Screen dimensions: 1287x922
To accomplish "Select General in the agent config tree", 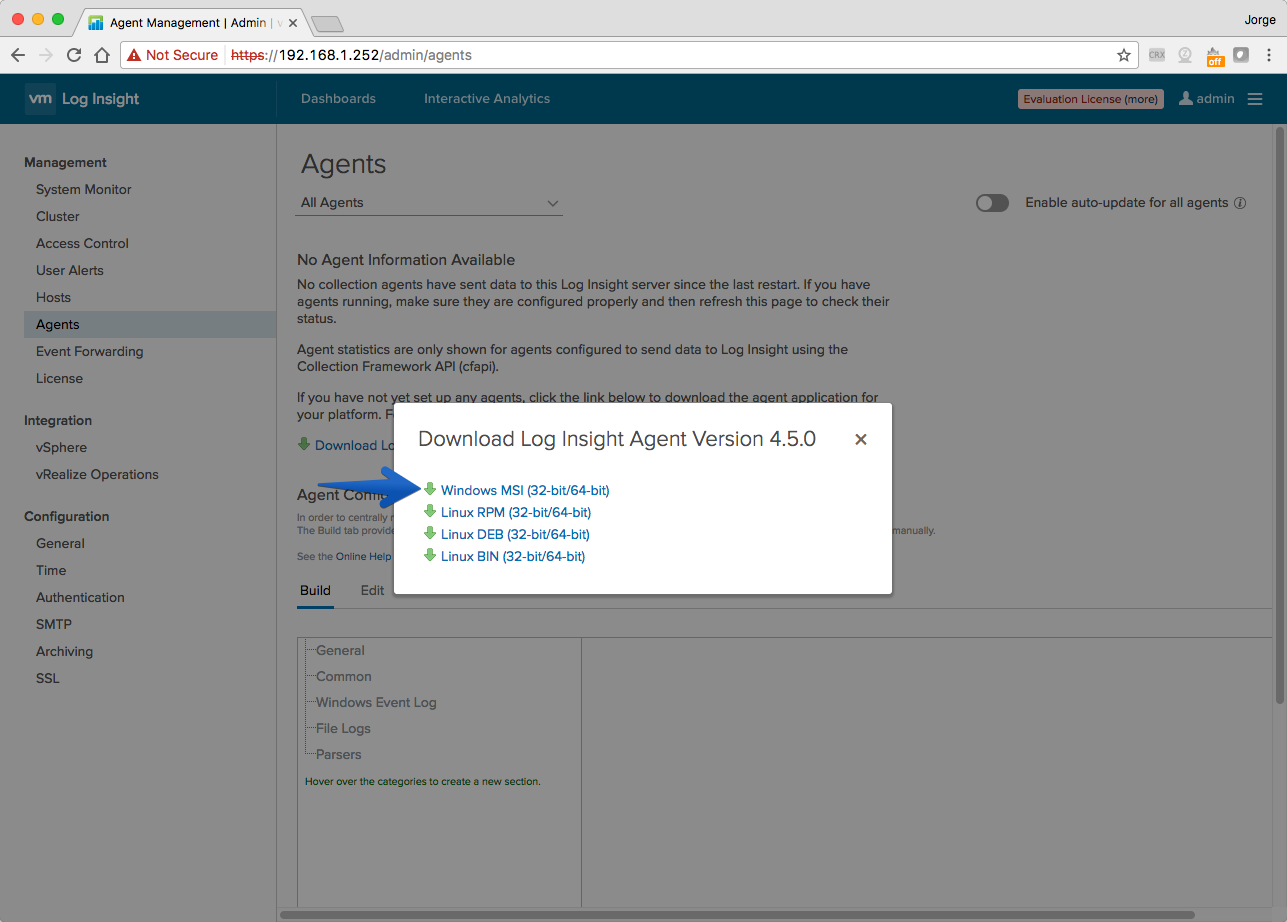I will (340, 650).
